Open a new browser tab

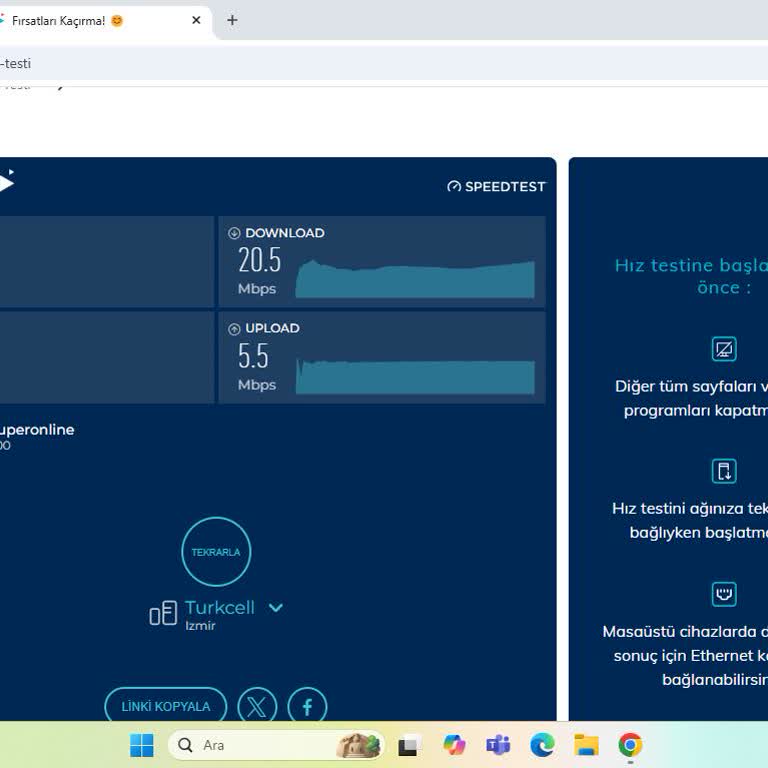tap(232, 20)
